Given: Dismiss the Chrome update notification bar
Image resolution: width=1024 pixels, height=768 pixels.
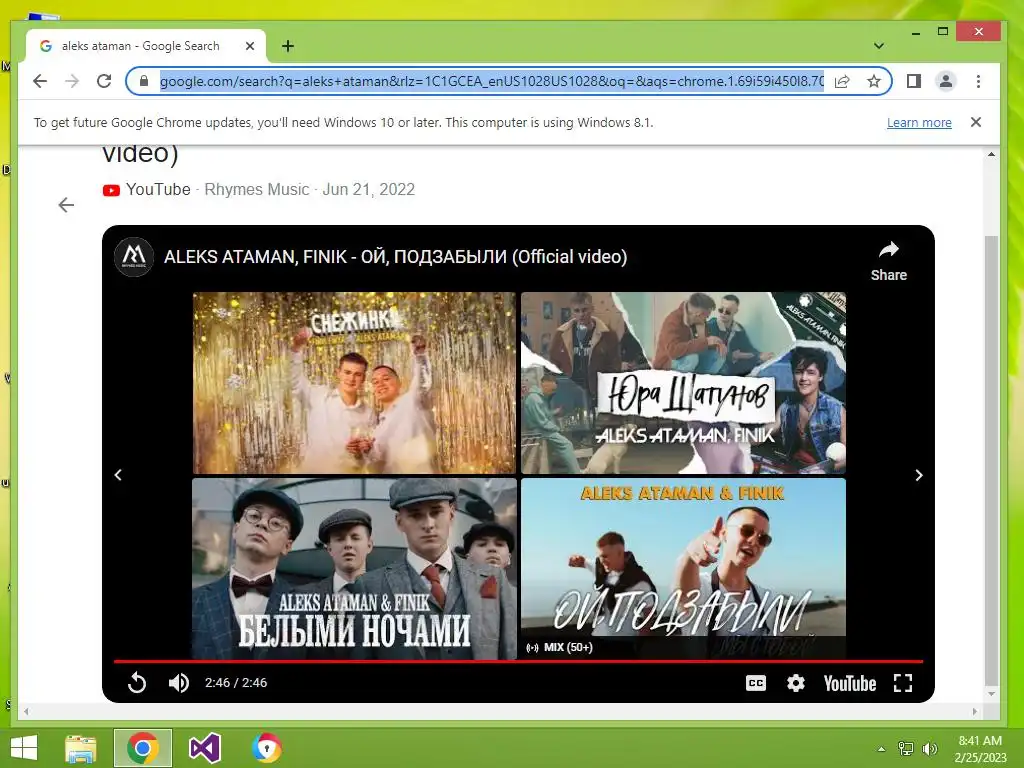Looking at the screenshot, I should (x=976, y=122).
